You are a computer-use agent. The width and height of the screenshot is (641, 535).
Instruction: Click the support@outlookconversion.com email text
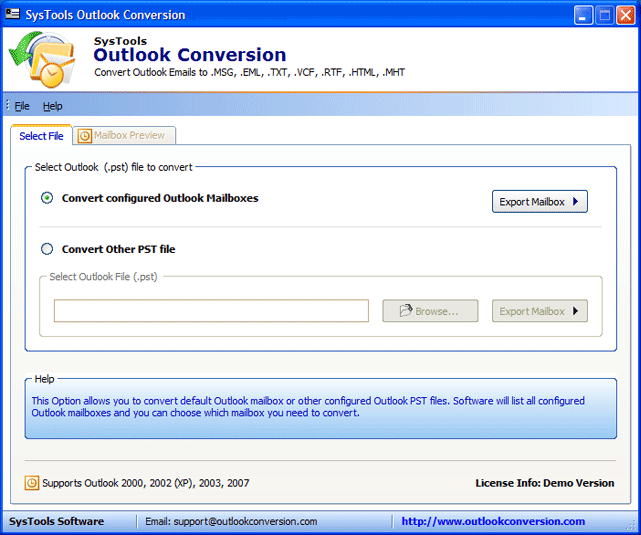245,522
